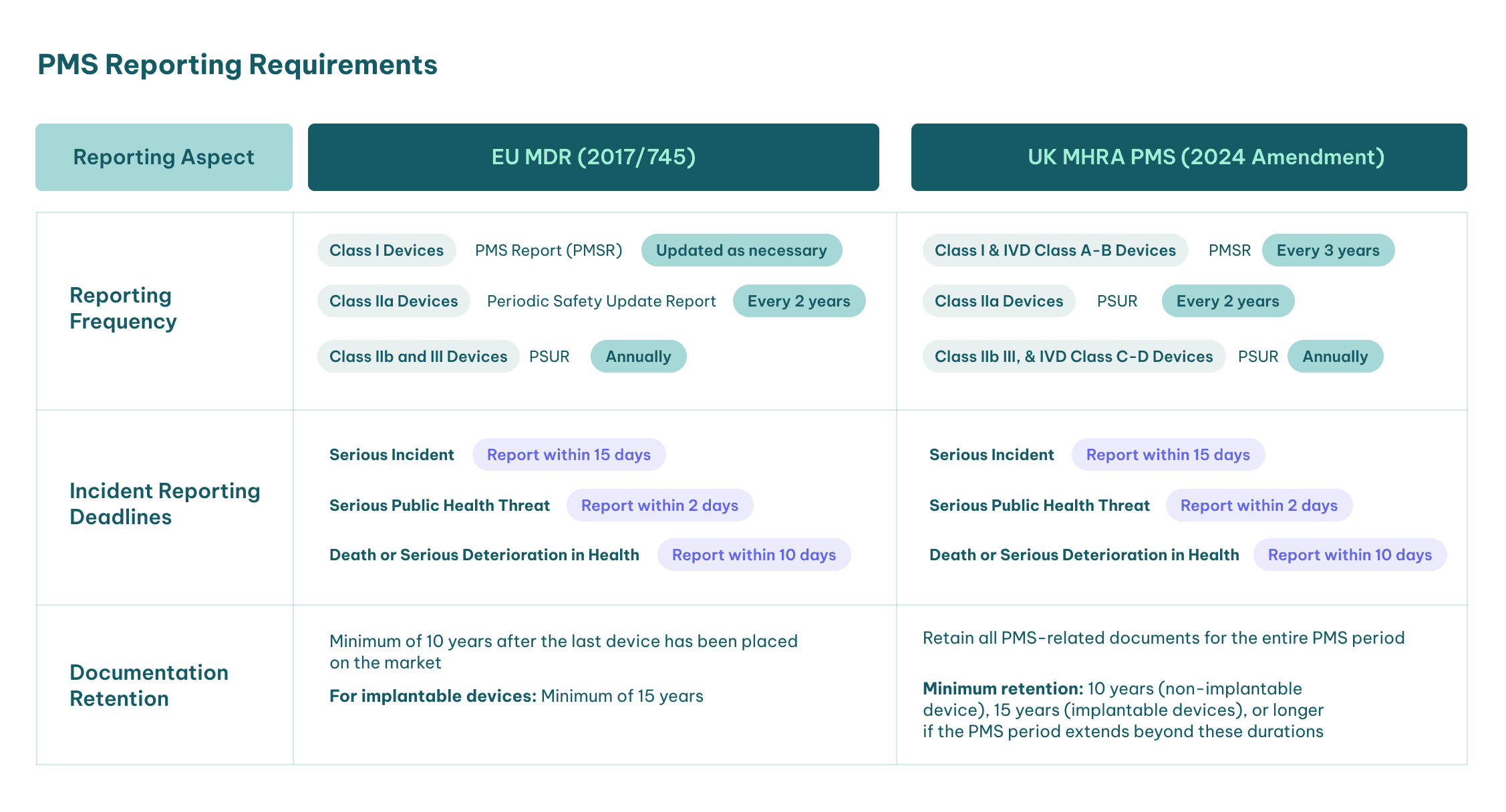Click Serious Public Health Threat in UK column
The image size is (1506, 812).
click(x=1040, y=505)
